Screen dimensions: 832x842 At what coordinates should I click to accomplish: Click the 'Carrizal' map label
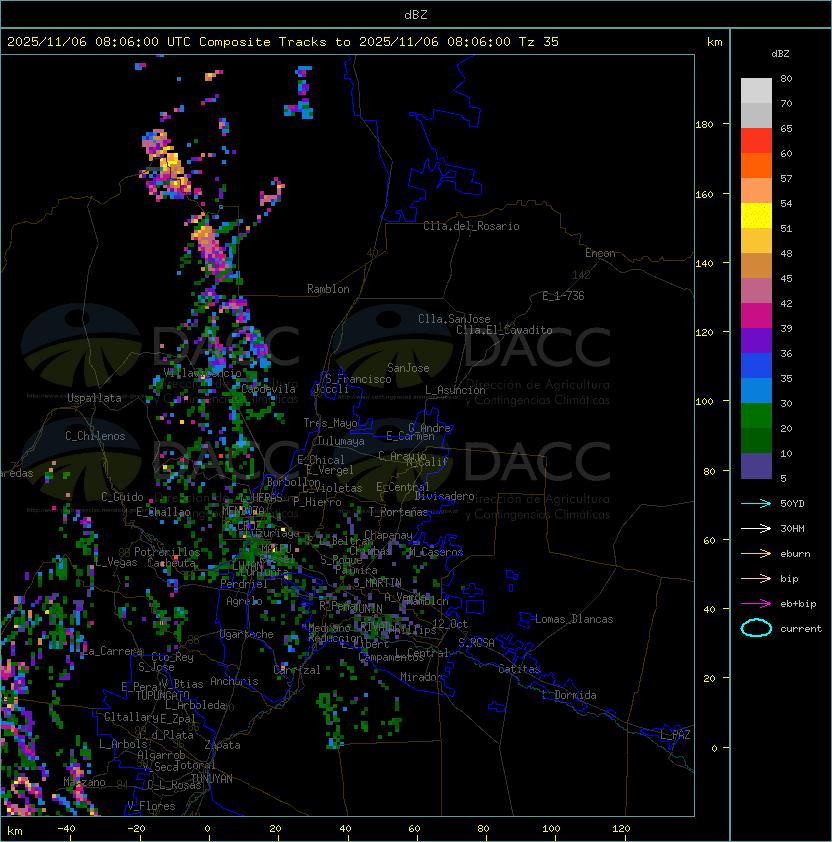point(297,670)
